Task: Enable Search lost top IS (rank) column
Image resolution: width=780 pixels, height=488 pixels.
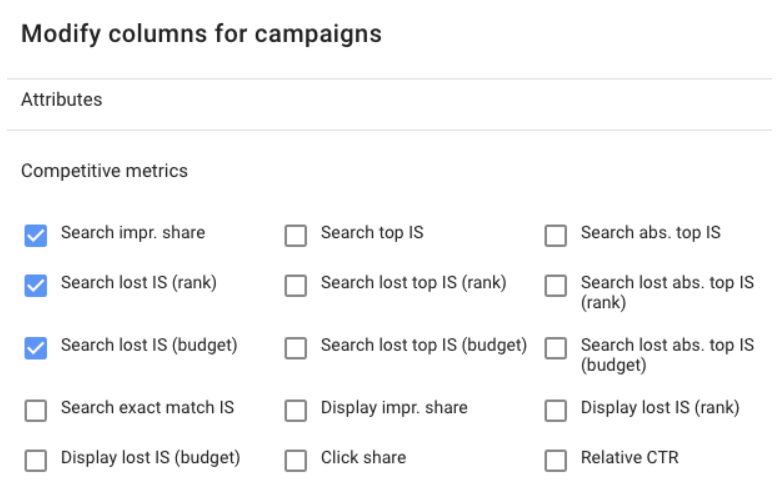Action: 296,286
